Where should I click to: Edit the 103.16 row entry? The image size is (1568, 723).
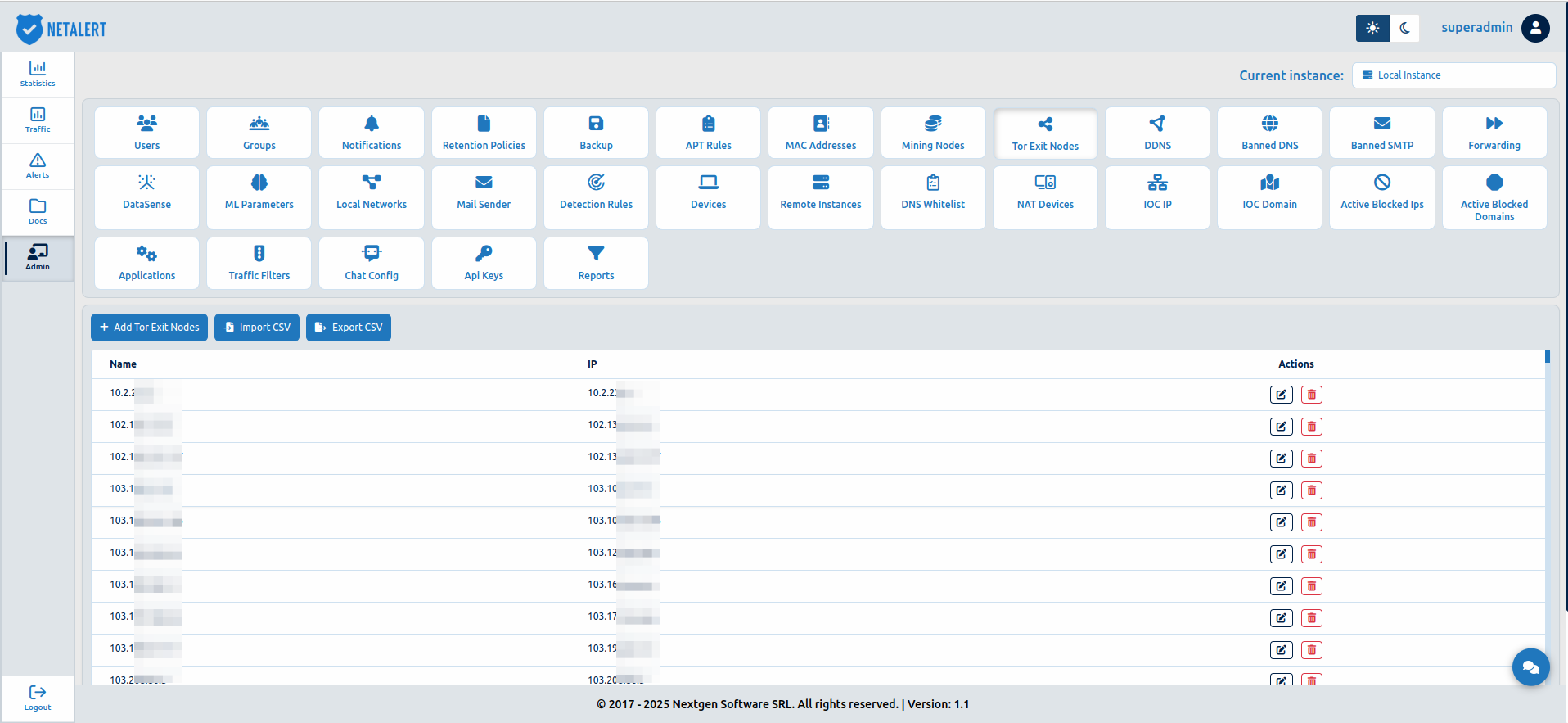click(x=1281, y=586)
